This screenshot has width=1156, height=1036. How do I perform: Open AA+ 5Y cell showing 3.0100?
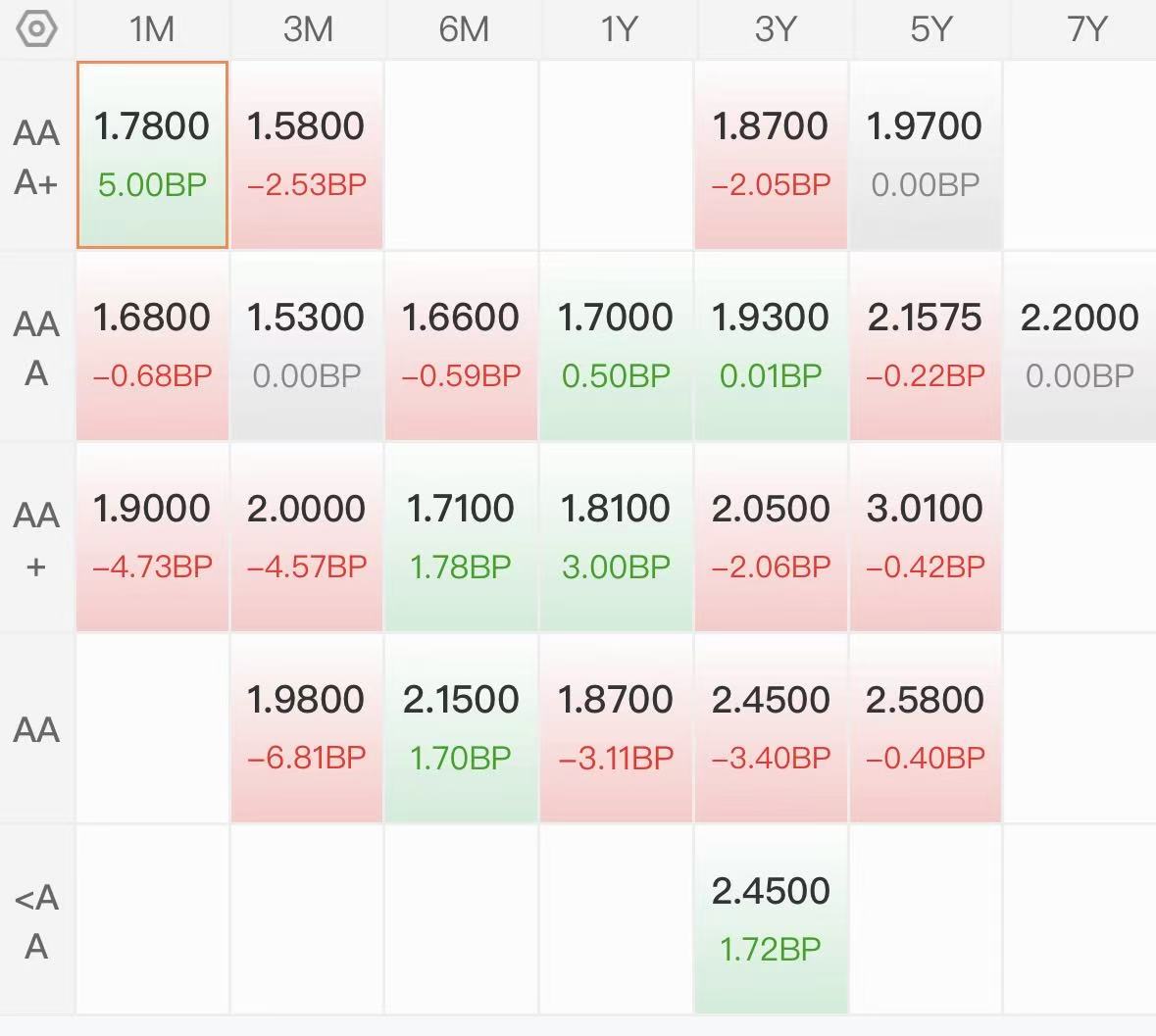[926, 537]
